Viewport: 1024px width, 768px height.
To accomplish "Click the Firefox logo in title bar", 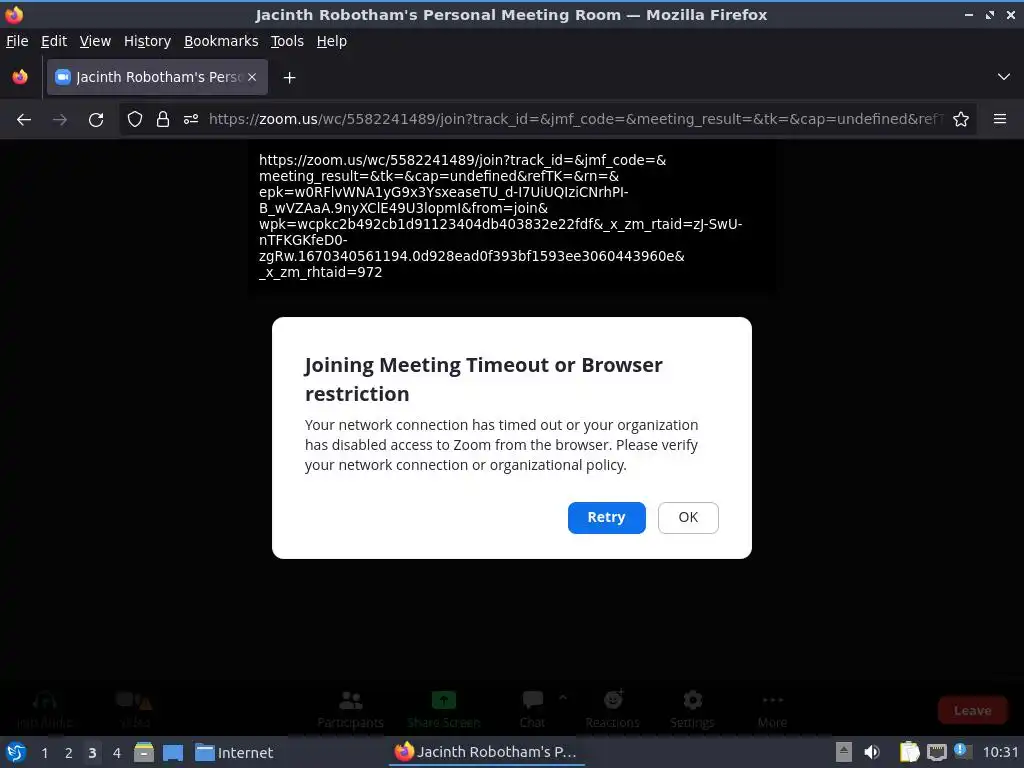I will click(14, 14).
